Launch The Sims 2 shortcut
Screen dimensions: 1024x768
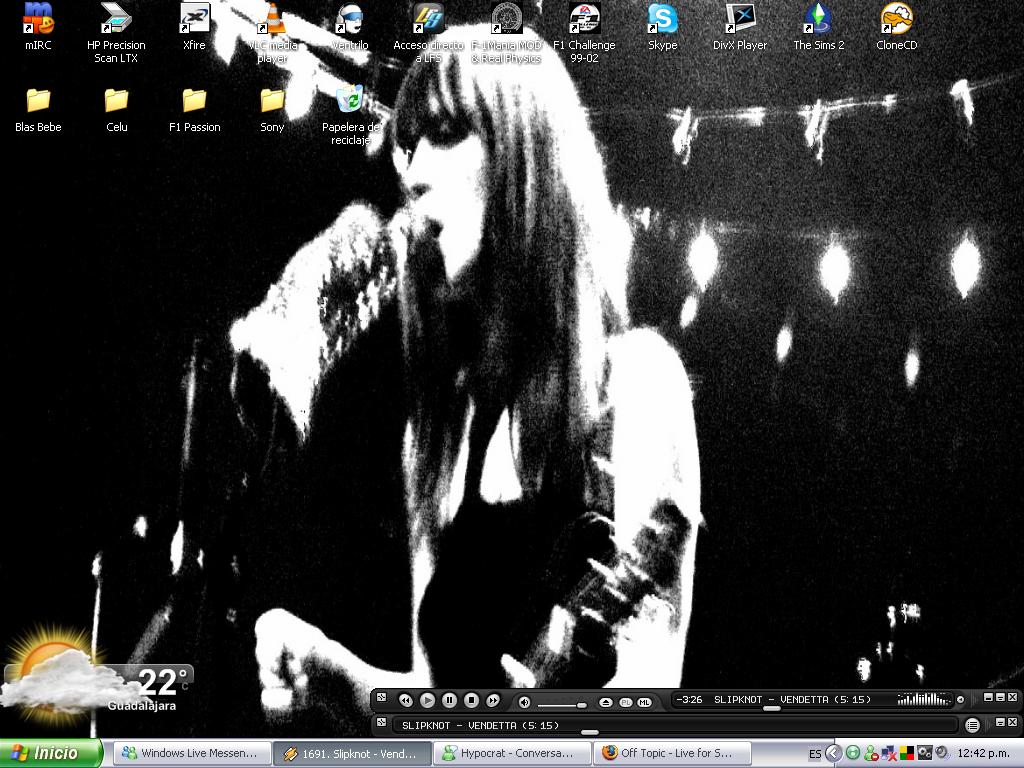pos(818,26)
